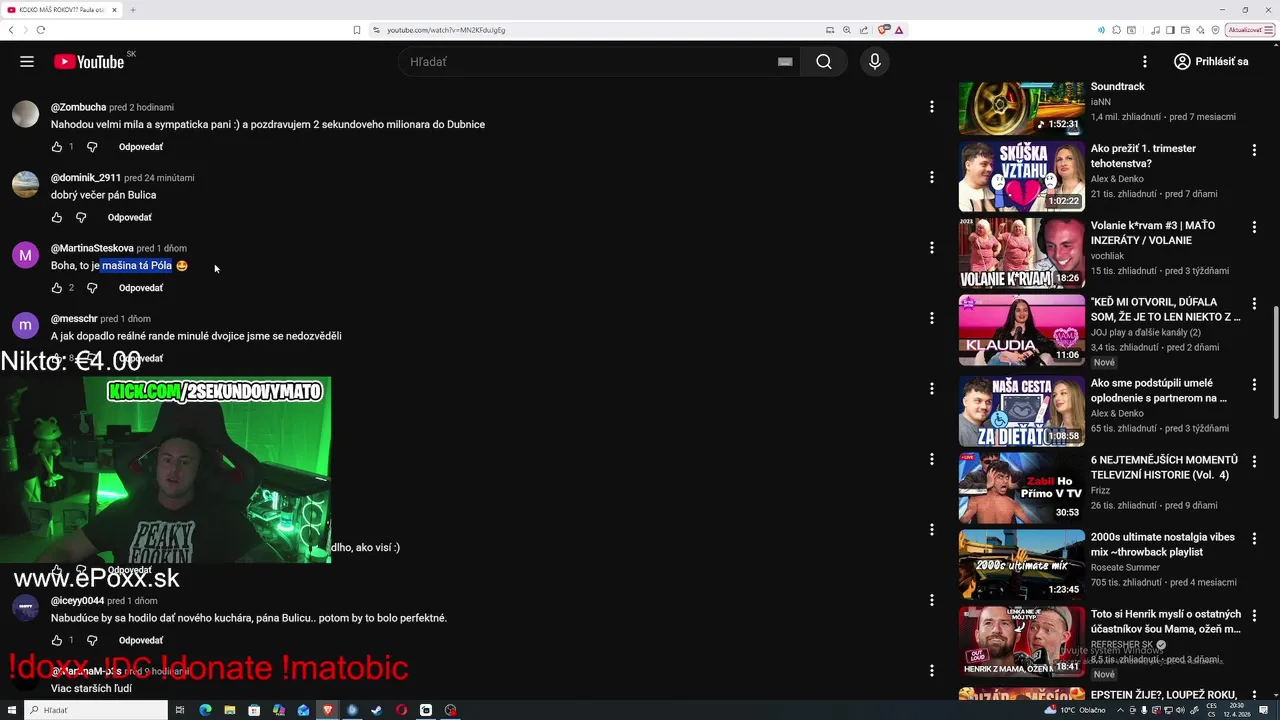Open @Zombucha channel from username
Image resolution: width=1280 pixels, height=720 pixels.
point(78,107)
